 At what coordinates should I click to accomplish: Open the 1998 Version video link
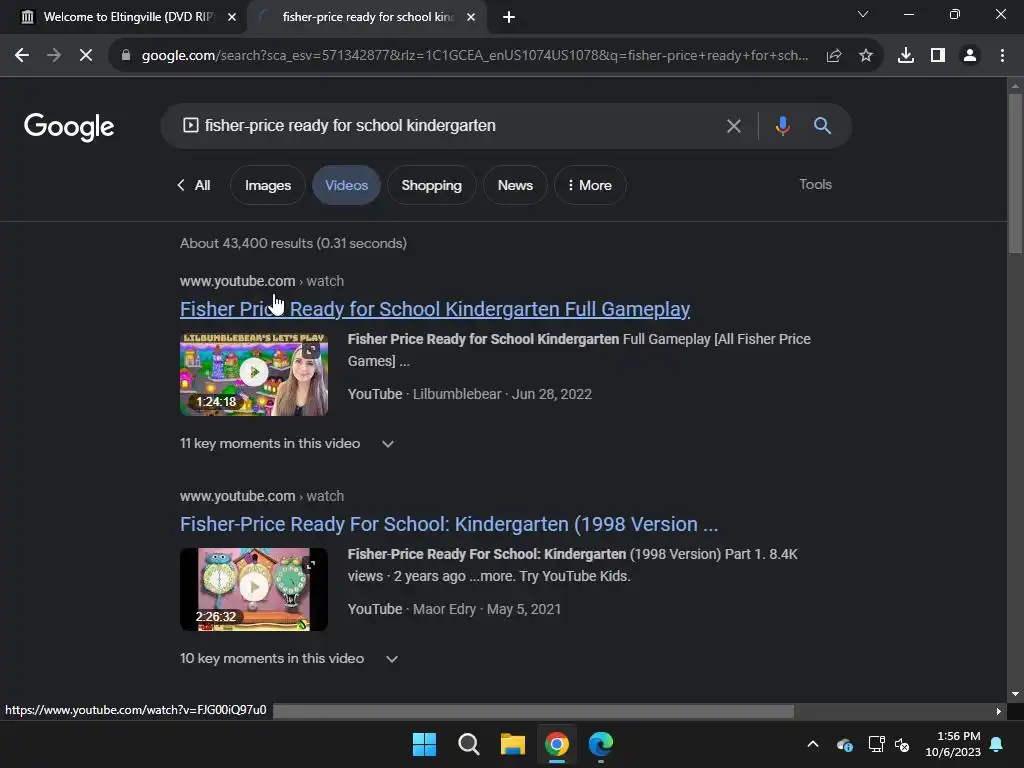[x=449, y=524]
